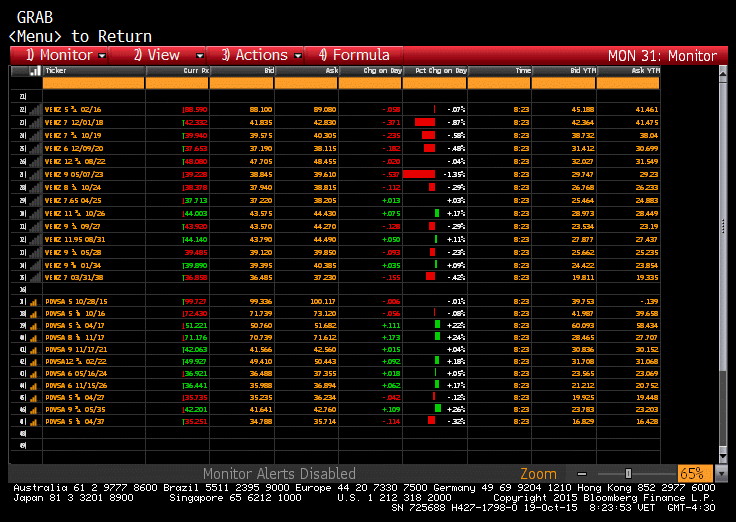736x522 pixels.
Task: Click the 65% zoom value box
Action: 695,474
